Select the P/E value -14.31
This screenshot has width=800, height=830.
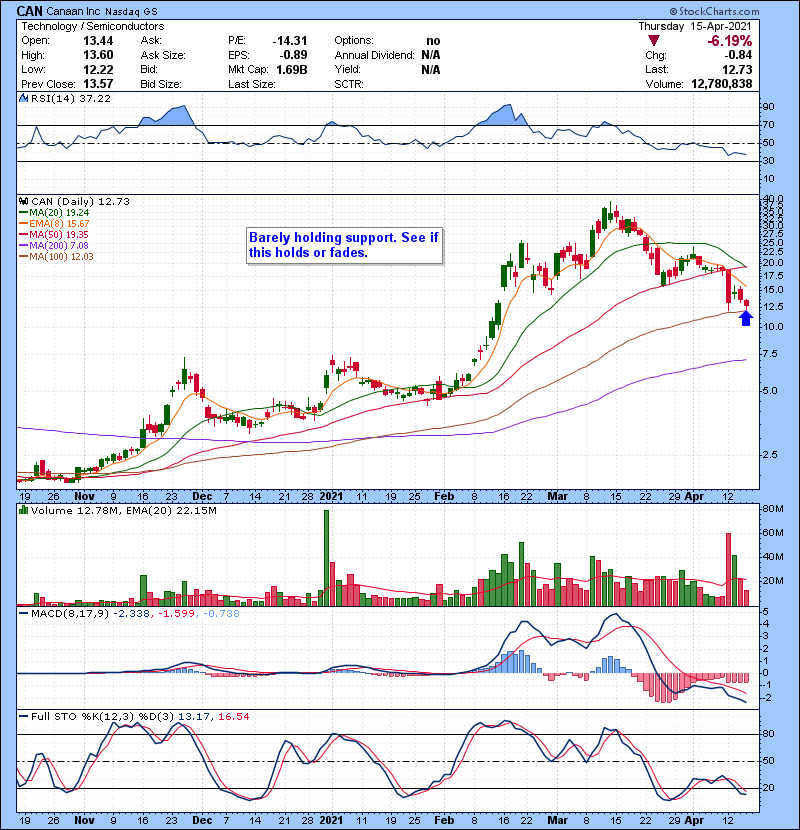(x=290, y=41)
